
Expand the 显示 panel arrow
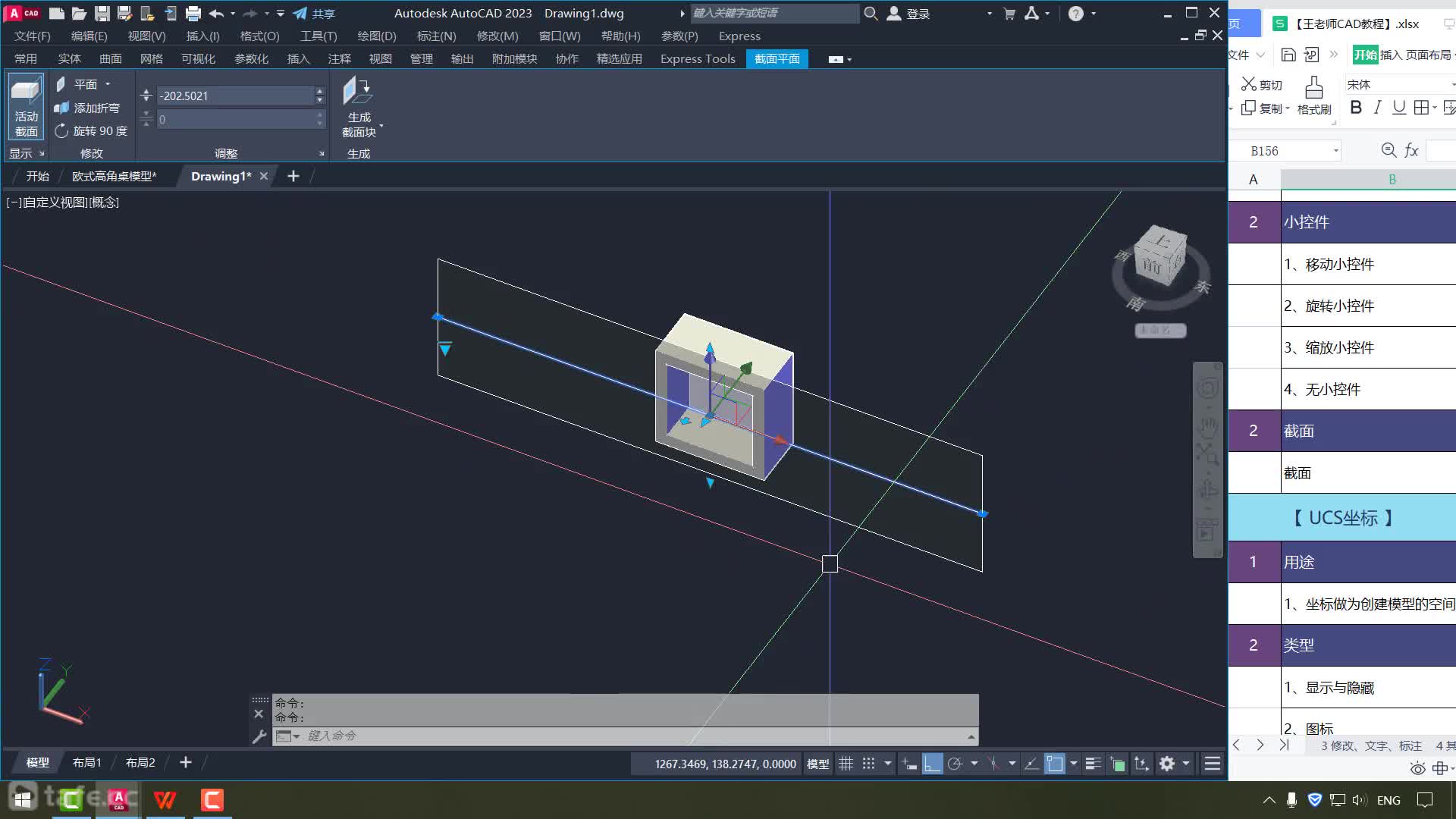tap(42, 153)
